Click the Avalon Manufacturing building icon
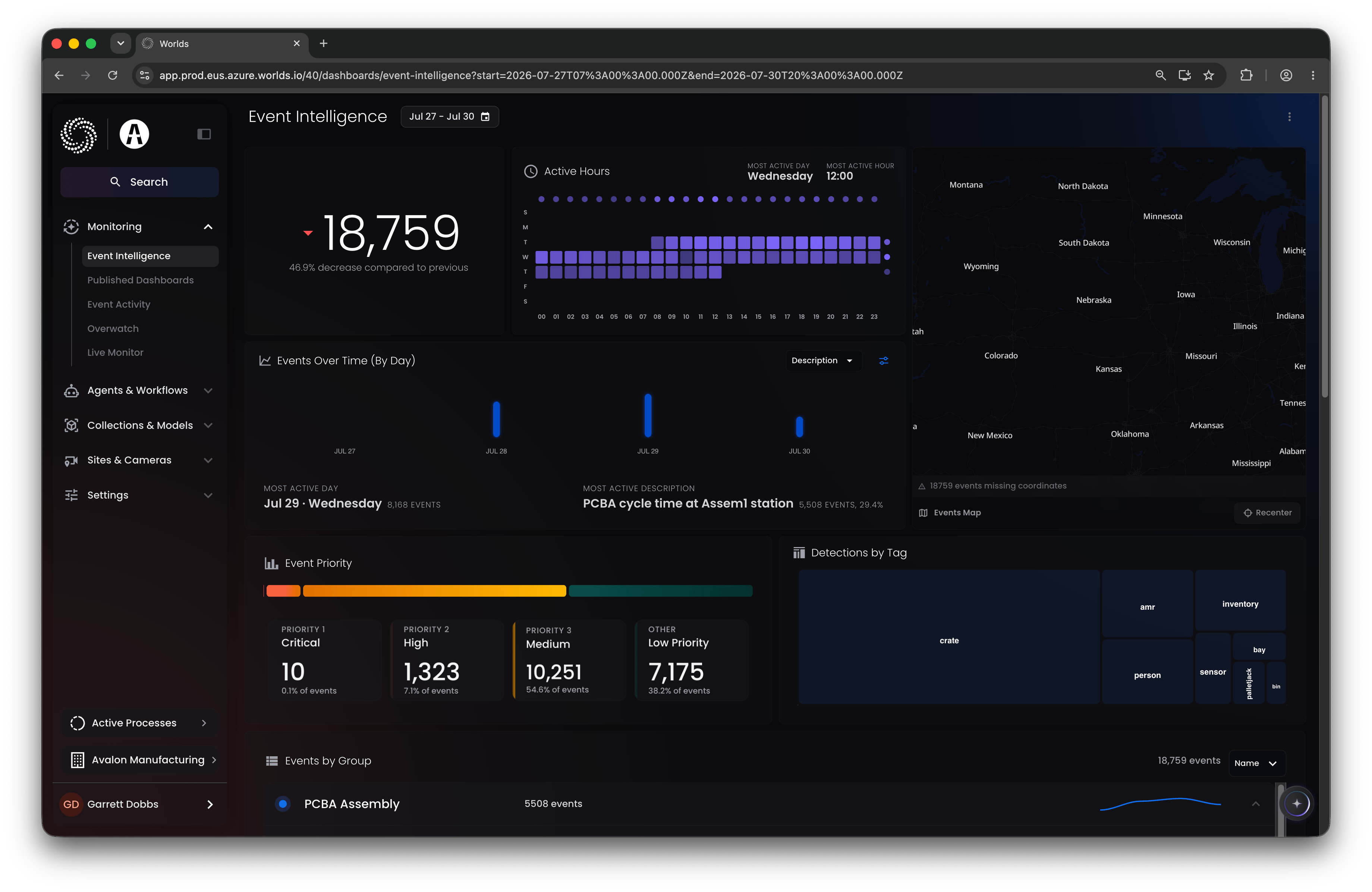This screenshot has height=892, width=1372. (x=77, y=760)
